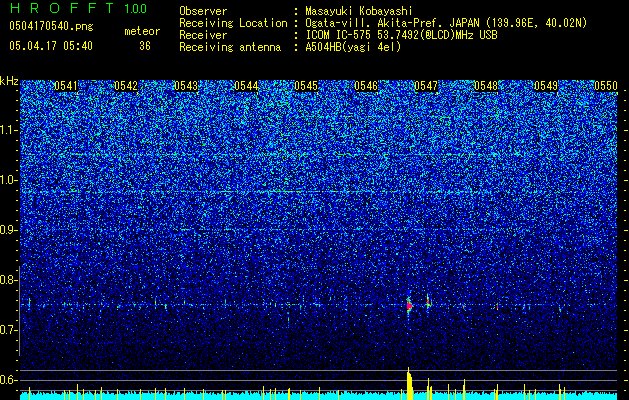Click the 0541 time marker label
This screenshot has width=629, height=400.
point(66,86)
